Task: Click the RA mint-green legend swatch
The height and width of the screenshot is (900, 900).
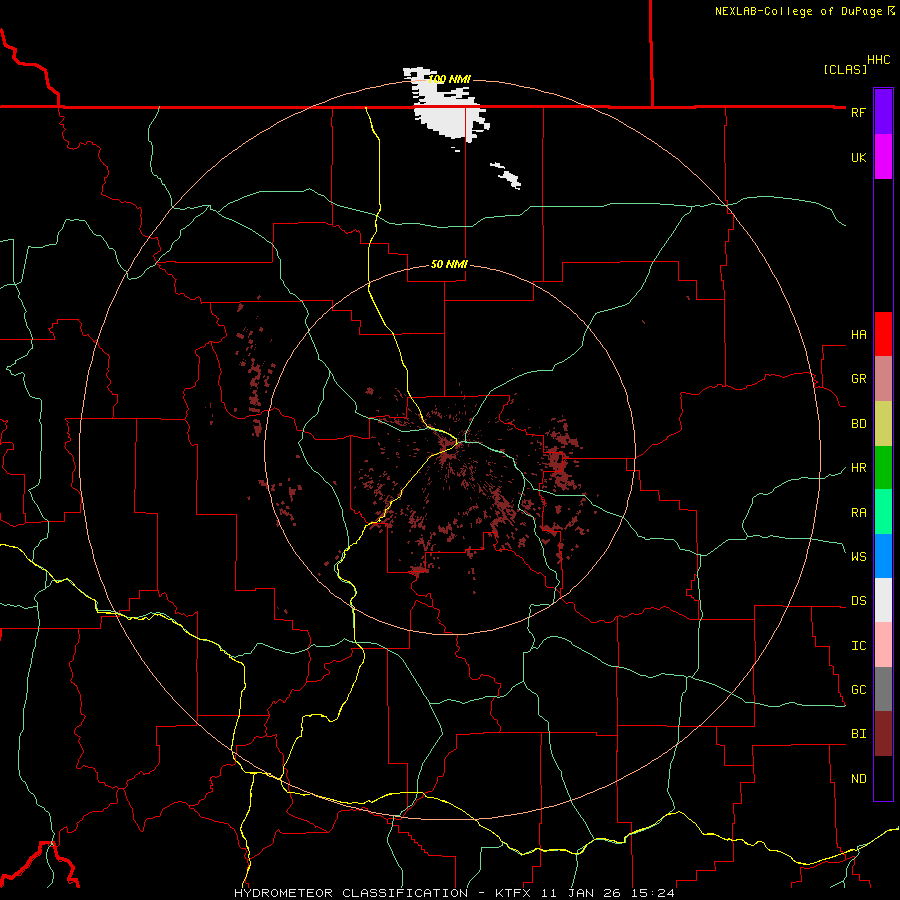Action: click(883, 512)
